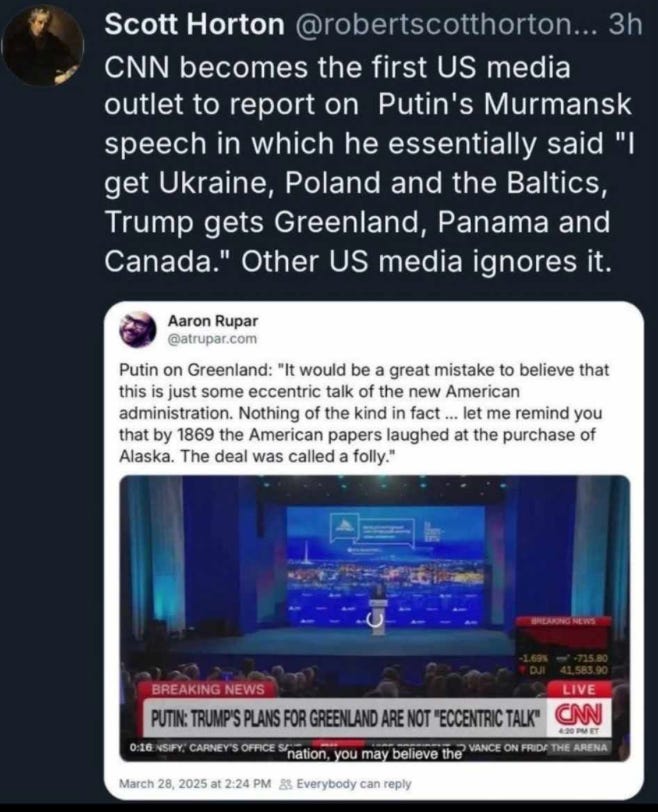
Task: Click the loading spinner on the video
Action: 378,618
